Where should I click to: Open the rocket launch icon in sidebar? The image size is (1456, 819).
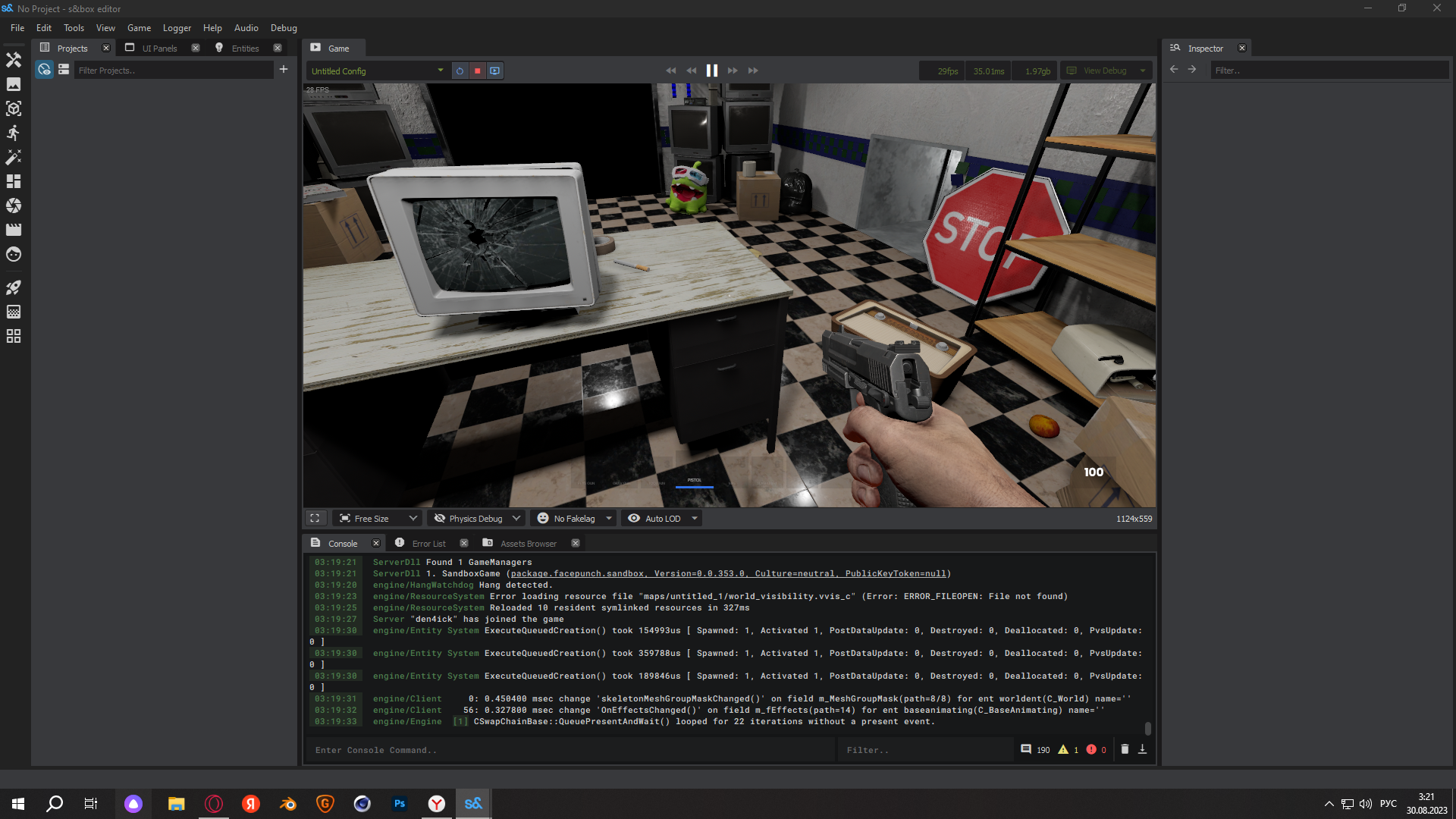click(x=14, y=287)
